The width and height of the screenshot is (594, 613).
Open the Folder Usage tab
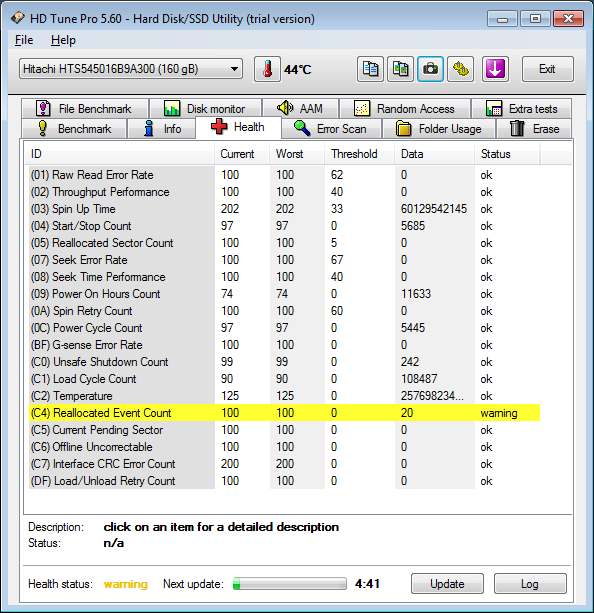pyautogui.click(x=439, y=129)
